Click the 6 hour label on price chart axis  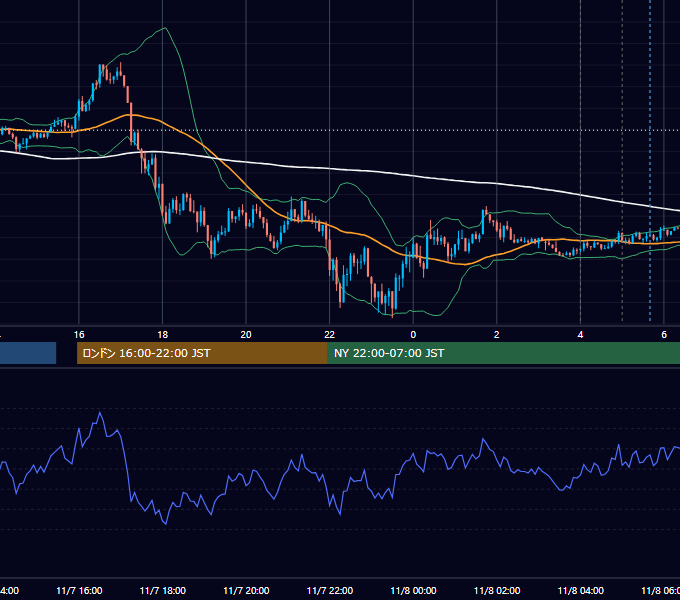664,335
